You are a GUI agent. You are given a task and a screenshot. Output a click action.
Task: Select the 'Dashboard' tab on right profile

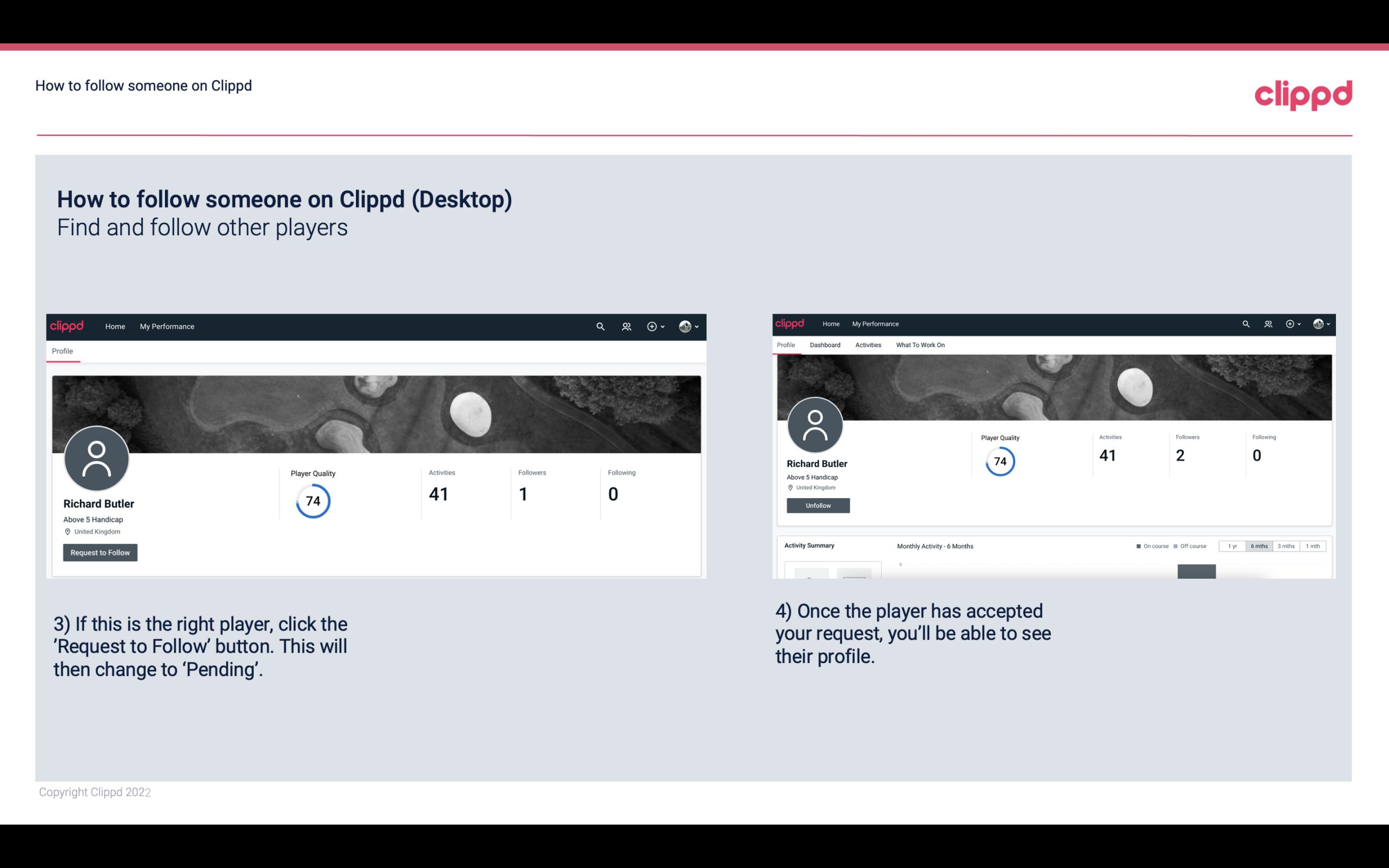(825, 345)
